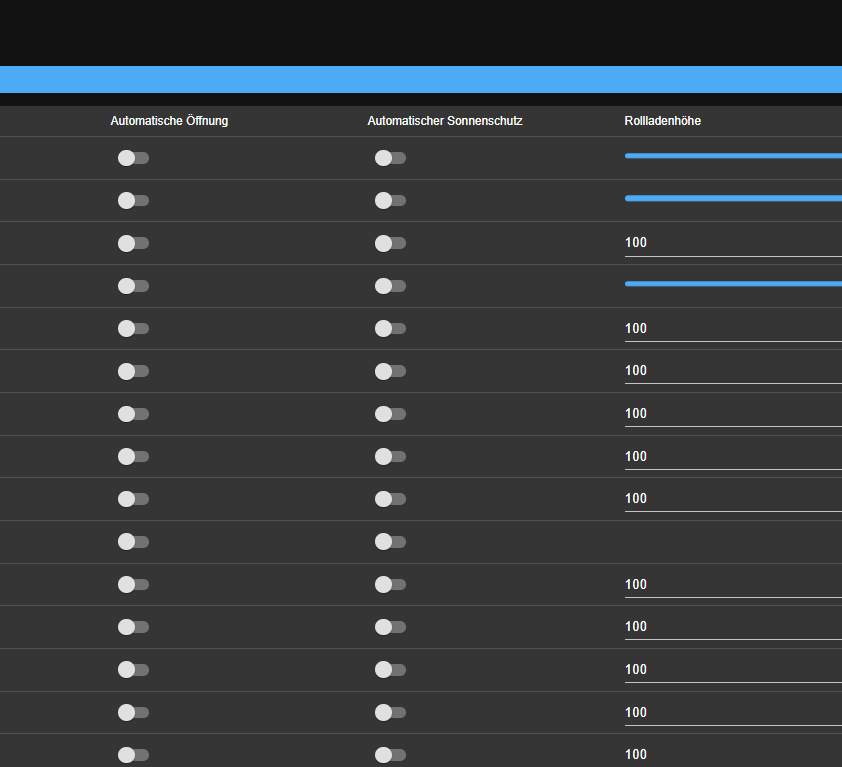Toggle Automatischer Sonnenschutz in row without Rollladenhöhe value

point(390,541)
